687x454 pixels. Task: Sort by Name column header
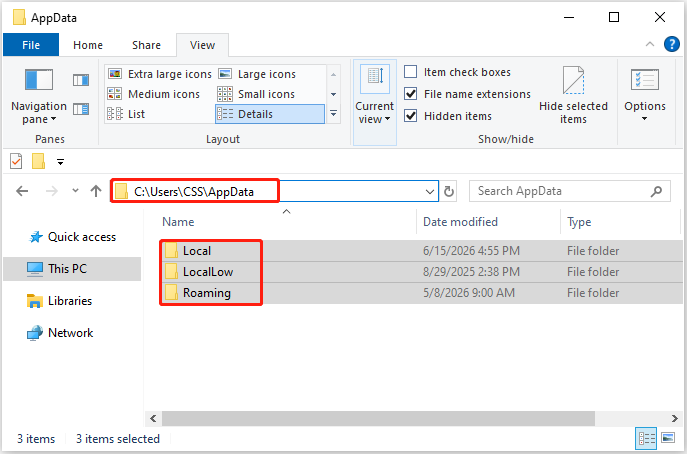point(178,222)
